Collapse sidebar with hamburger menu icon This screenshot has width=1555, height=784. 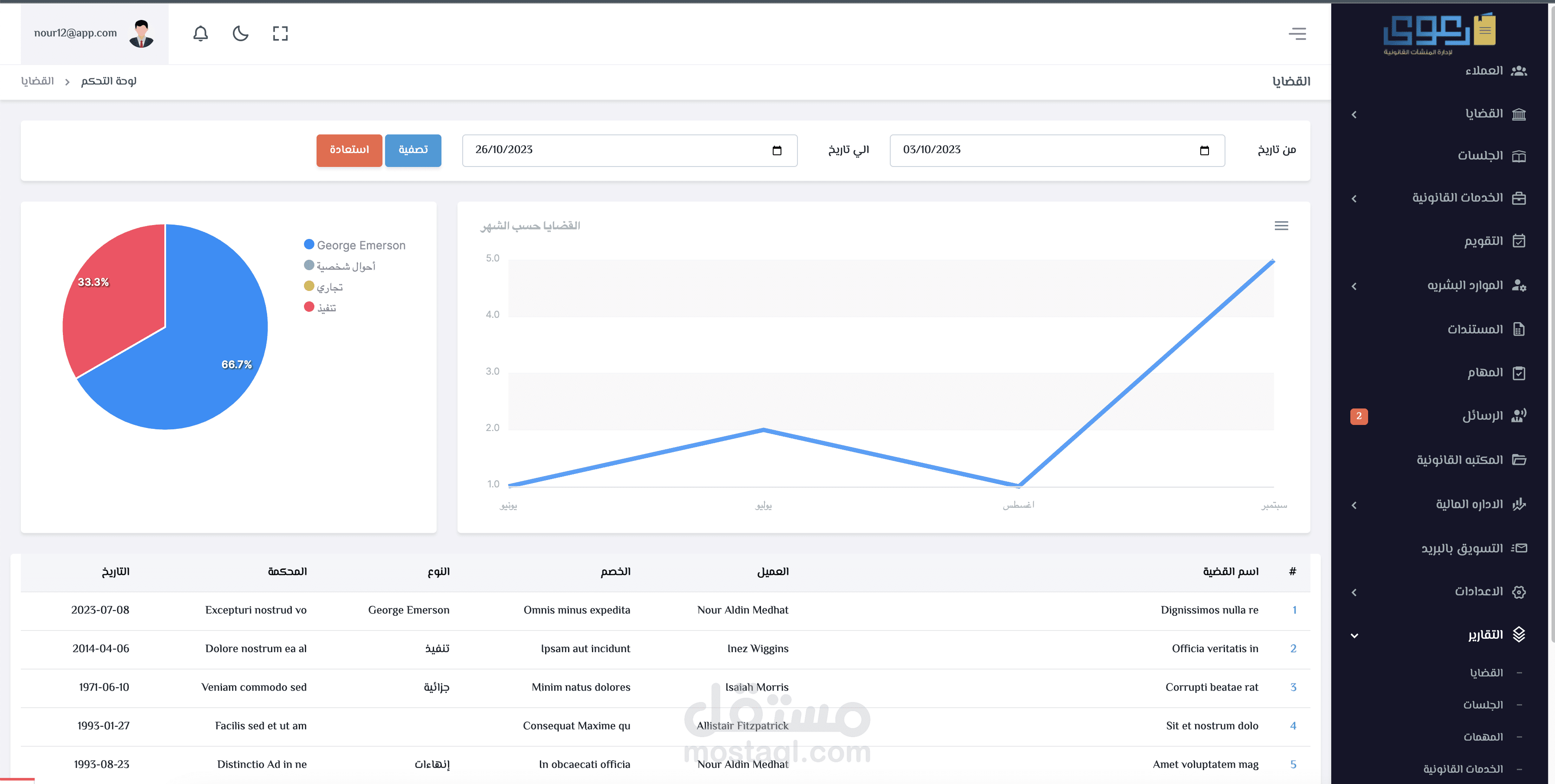(x=1297, y=34)
